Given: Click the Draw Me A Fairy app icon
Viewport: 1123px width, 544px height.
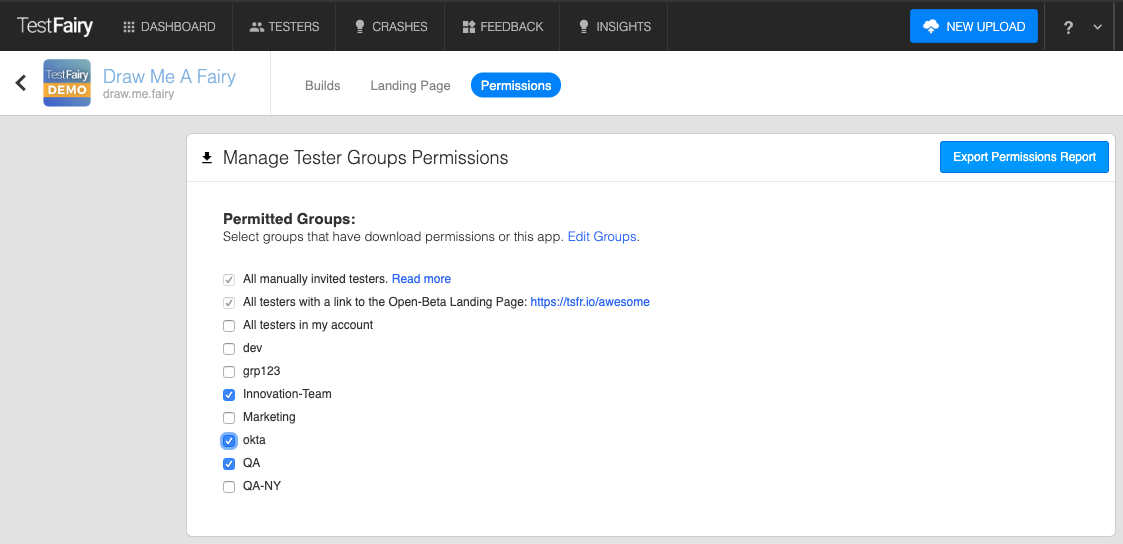Looking at the screenshot, I should click(x=67, y=83).
